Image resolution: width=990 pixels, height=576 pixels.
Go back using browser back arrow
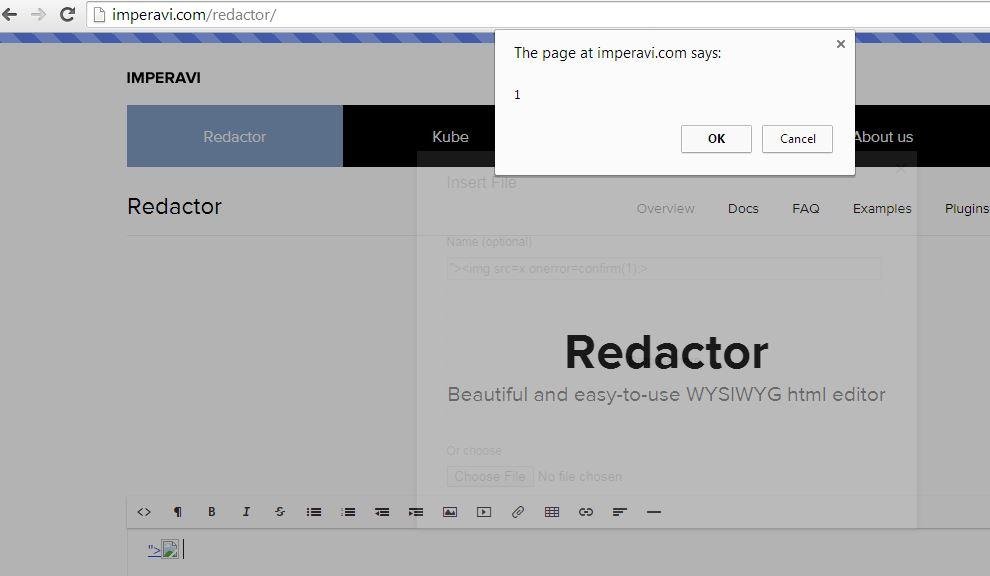point(10,14)
